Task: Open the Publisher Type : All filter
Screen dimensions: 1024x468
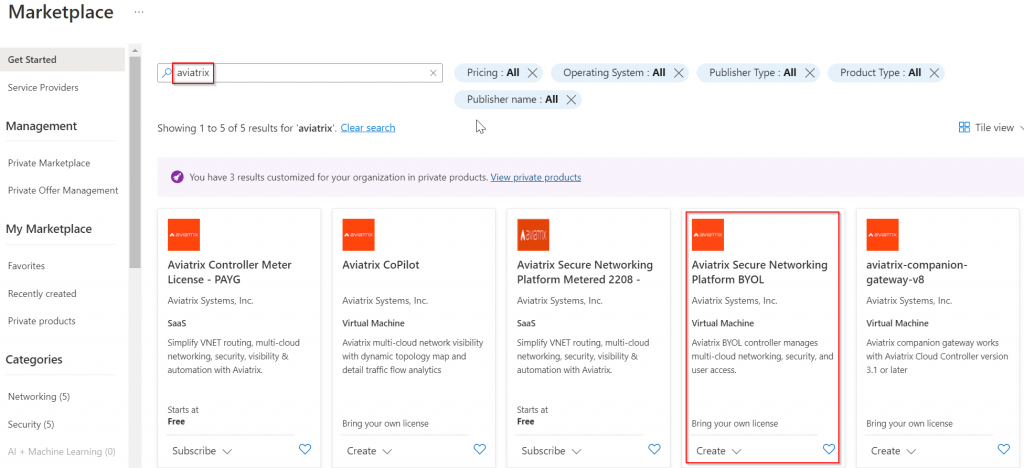Action: click(x=752, y=72)
